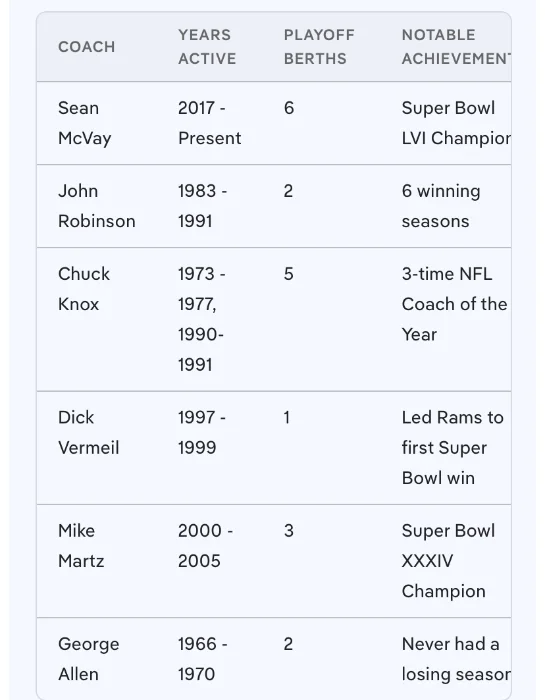This screenshot has width=545, height=700.
Task: Select the George Allen coach cell
Action: point(89,659)
